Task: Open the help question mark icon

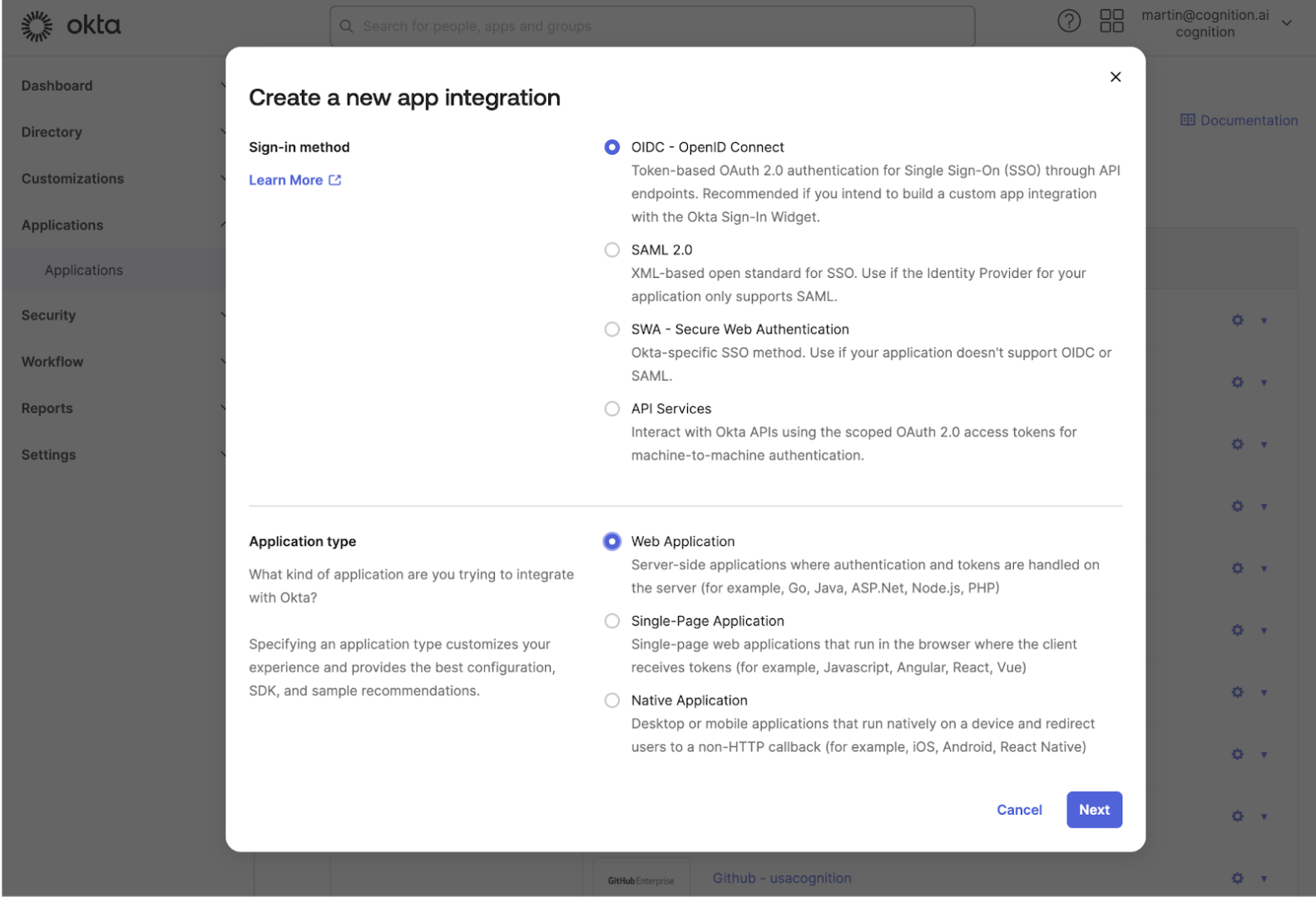Action: pyautogui.click(x=1069, y=21)
